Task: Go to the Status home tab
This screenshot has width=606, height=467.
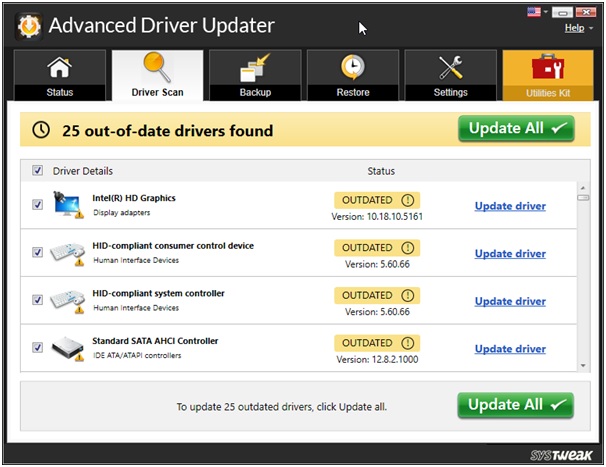Action: (59, 74)
